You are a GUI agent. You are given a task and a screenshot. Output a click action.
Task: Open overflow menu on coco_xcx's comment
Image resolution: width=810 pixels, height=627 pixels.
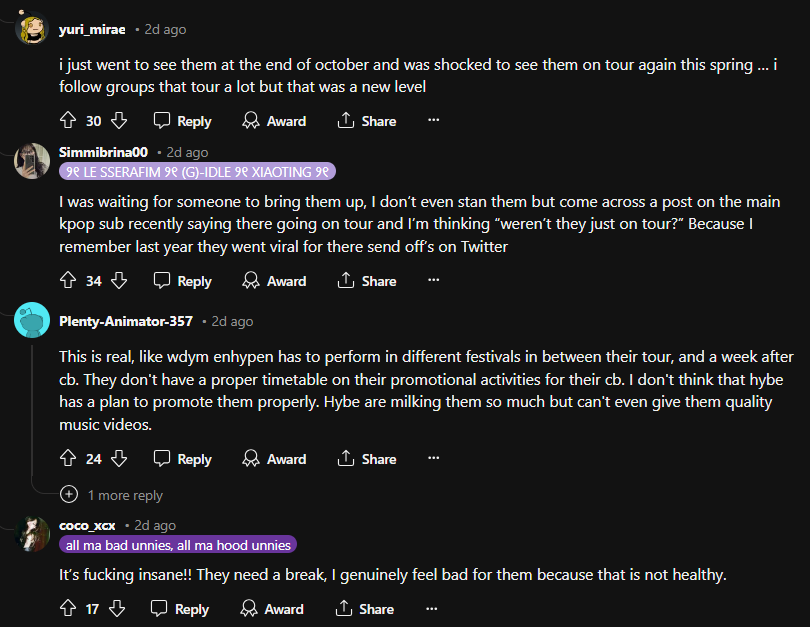(431, 609)
